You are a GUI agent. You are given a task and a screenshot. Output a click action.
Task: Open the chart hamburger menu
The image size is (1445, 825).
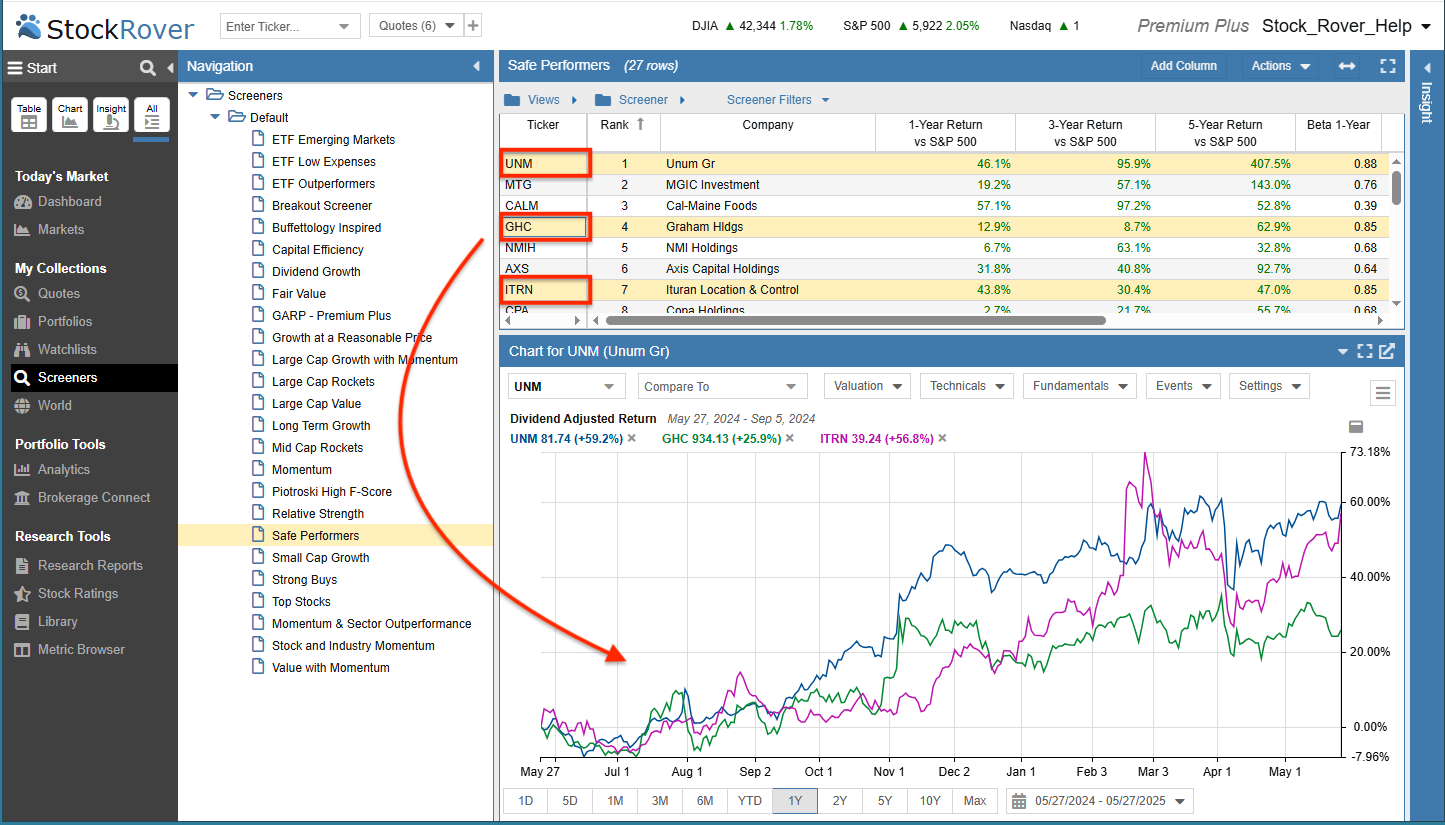pyautogui.click(x=1383, y=393)
